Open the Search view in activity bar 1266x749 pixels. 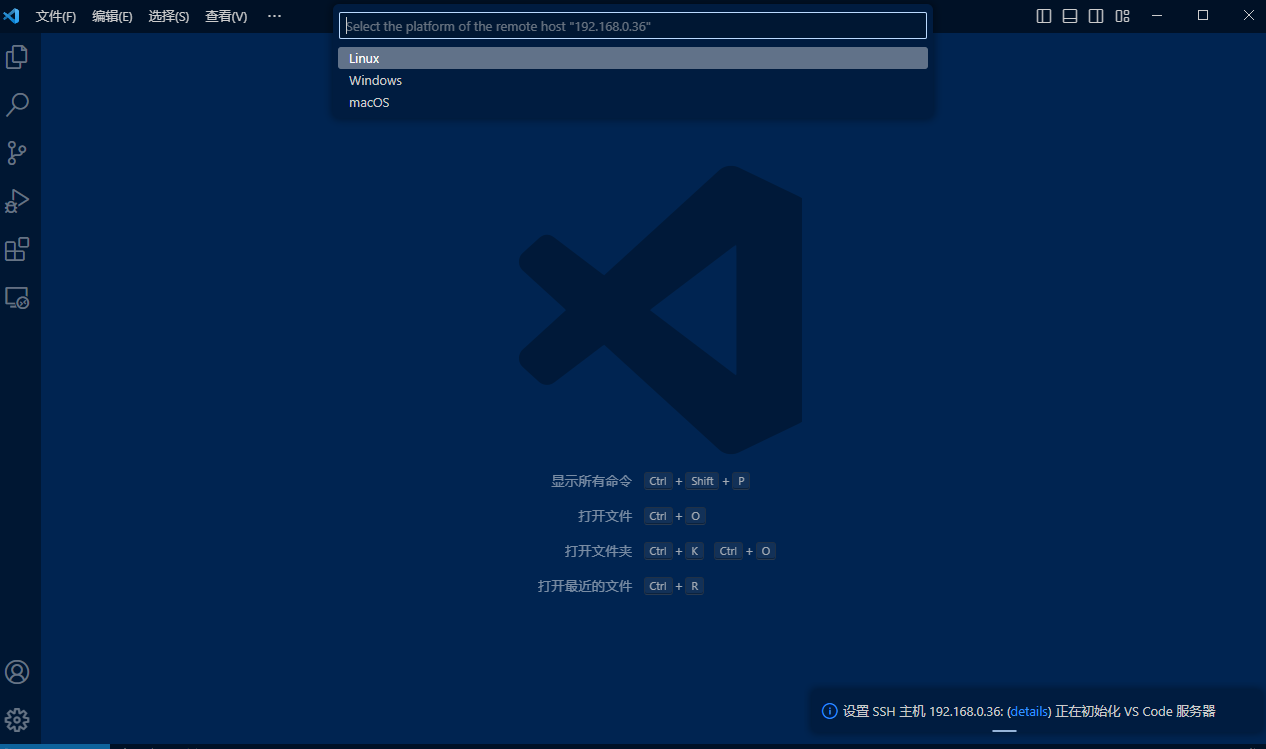click(17, 105)
